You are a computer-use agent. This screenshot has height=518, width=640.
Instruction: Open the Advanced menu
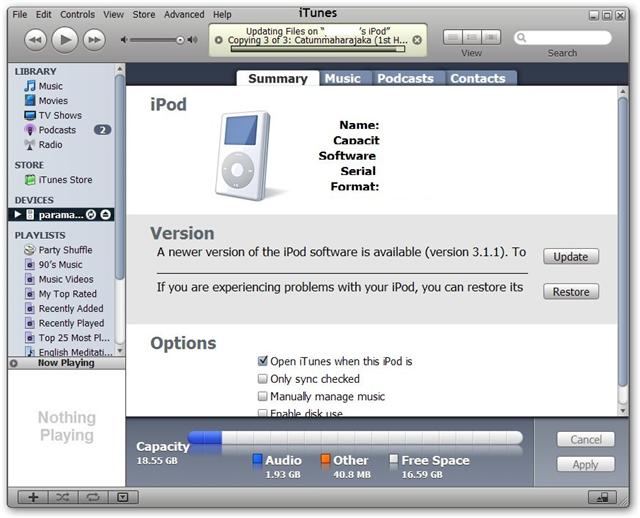click(x=184, y=15)
